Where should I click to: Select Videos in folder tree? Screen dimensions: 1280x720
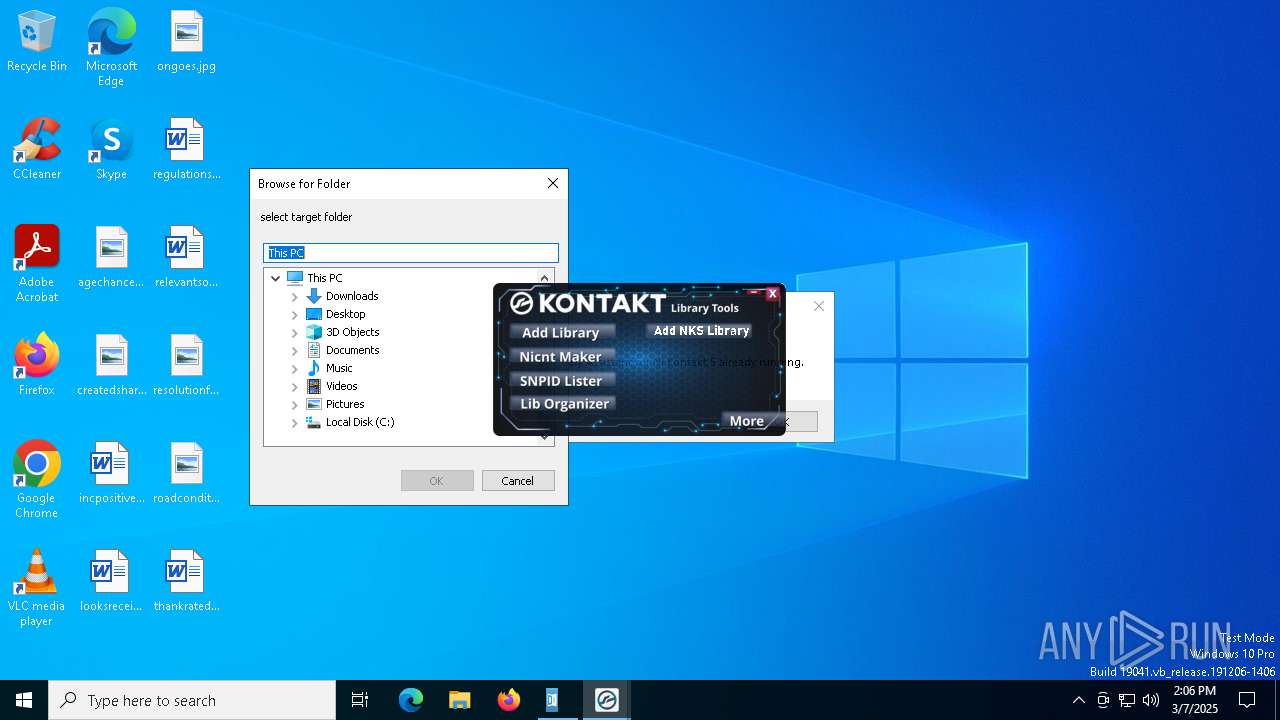click(342, 386)
